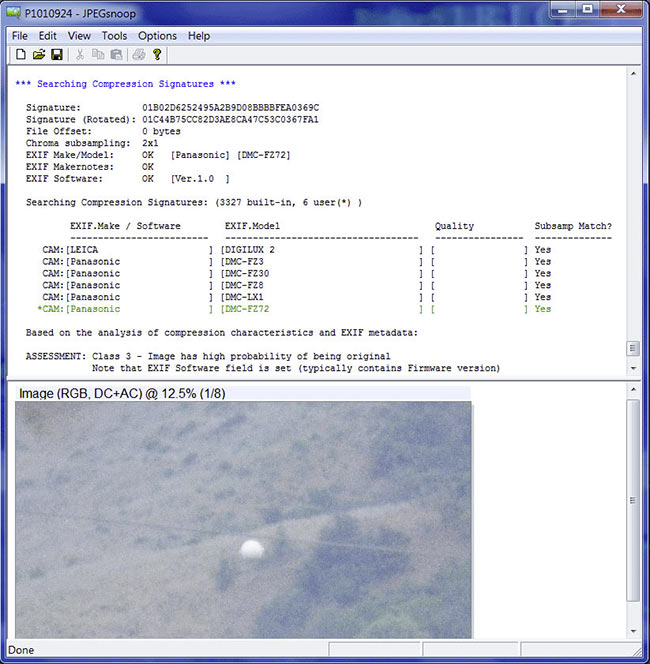
Task: Click the 'Note that EXIF Software field' line
Action: (296, 368)
